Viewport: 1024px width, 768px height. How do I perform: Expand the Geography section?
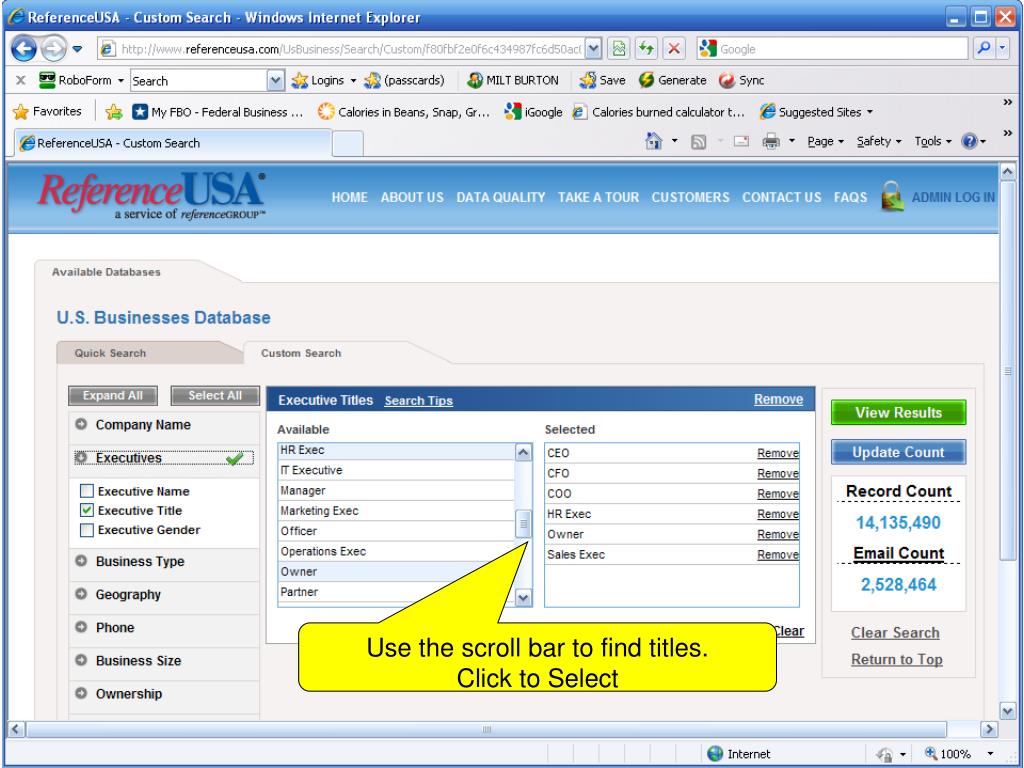81,594
